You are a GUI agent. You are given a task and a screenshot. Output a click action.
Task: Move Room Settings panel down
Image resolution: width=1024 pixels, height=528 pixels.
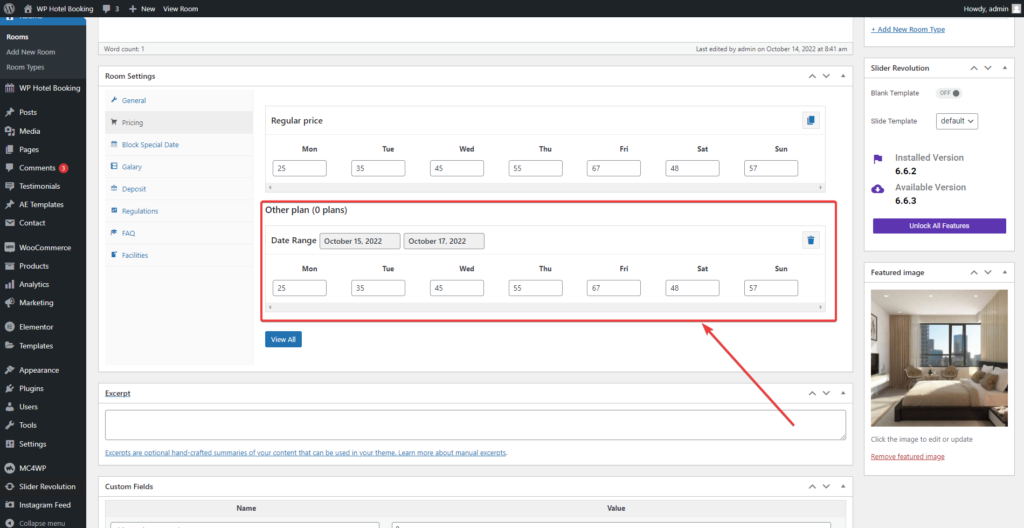(826, 76)
